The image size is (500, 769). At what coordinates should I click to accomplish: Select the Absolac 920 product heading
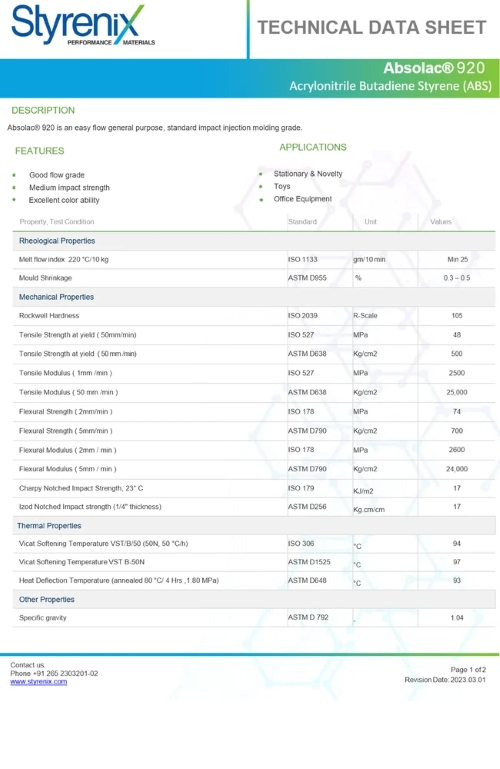point(434,68)
